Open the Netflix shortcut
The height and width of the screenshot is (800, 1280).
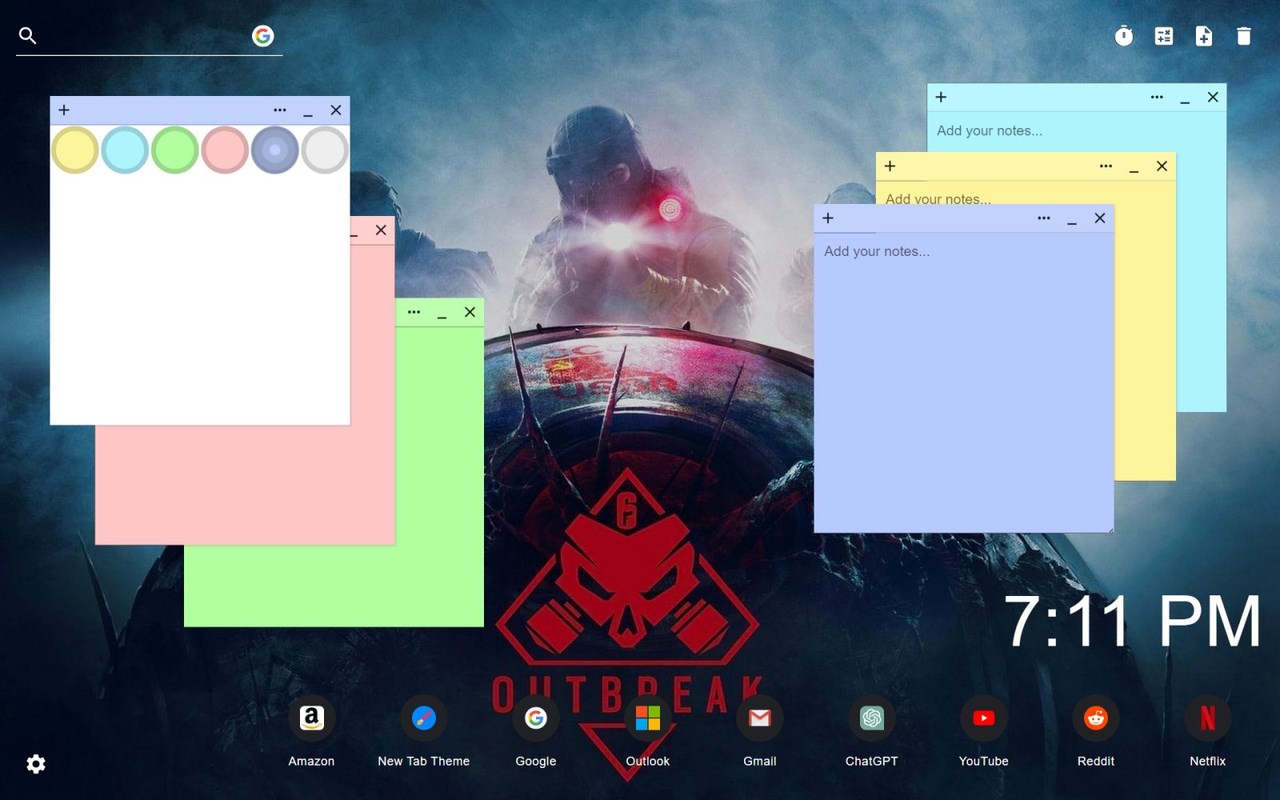click(1208, 718)
